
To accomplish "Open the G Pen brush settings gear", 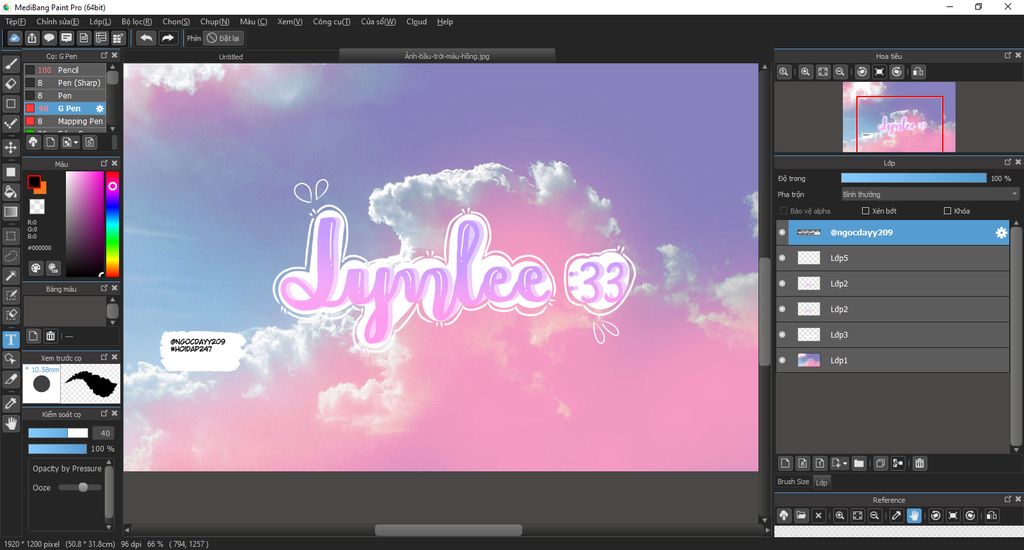I will click(100, 108).
